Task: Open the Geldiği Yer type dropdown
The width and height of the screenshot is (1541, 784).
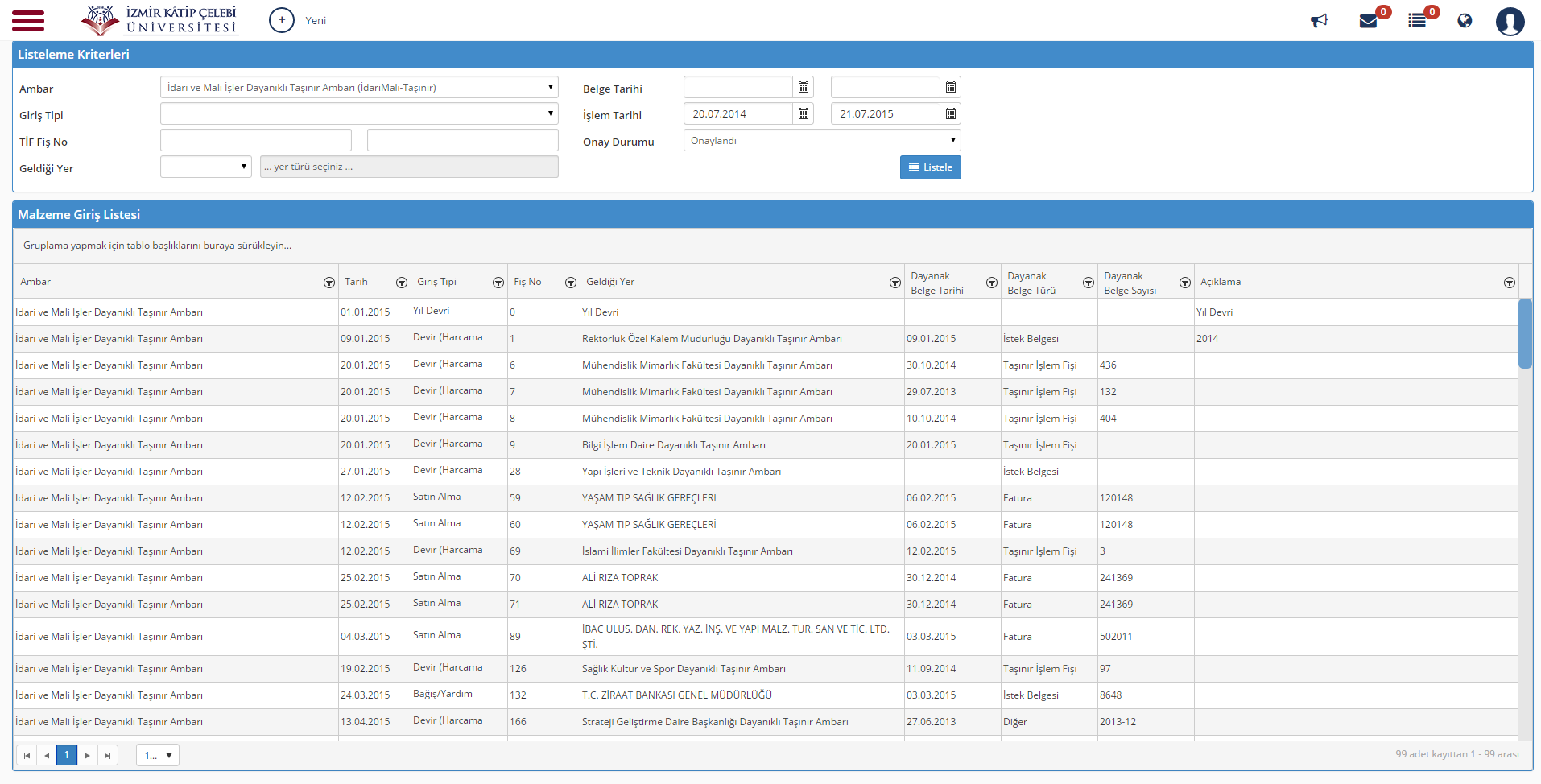Action: click(206, 167)
